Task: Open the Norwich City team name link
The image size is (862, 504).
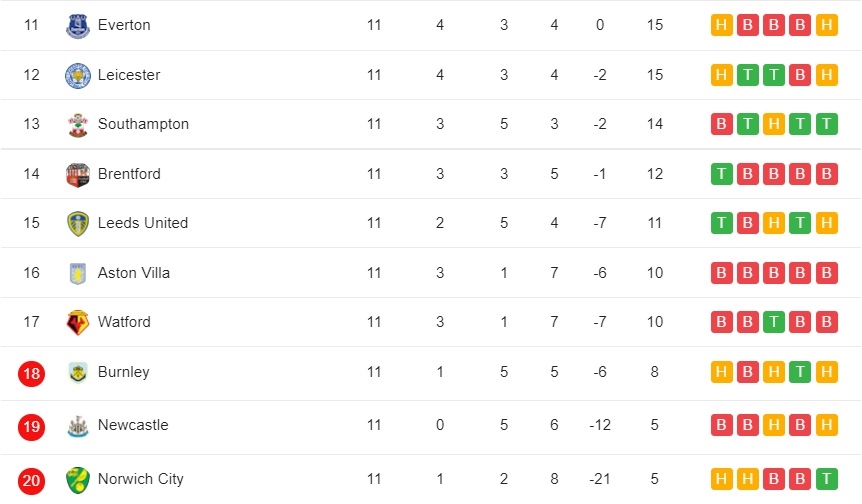Action: point(141,479)
